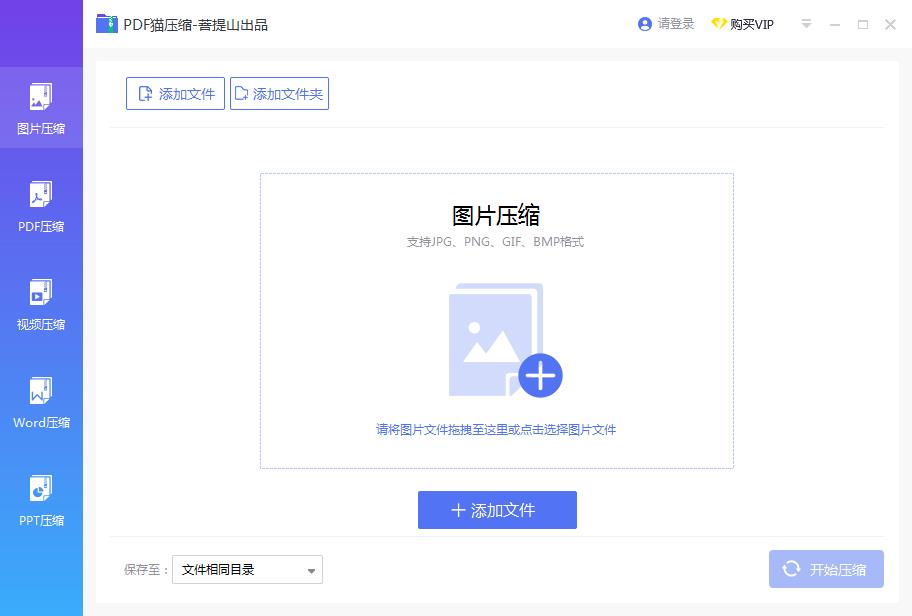Click the 添加文件 toolbar button
The image size is (912, 616).
pos(175,93)
